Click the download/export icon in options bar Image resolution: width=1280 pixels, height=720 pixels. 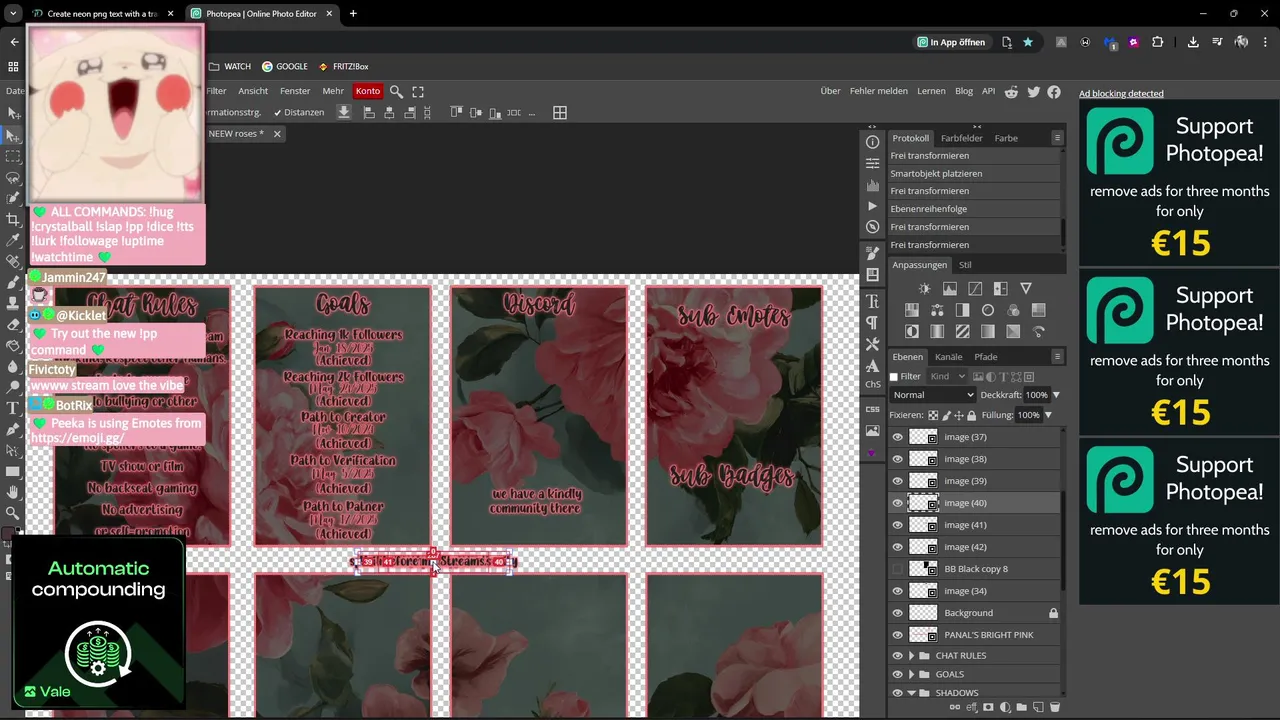[344, 112]
